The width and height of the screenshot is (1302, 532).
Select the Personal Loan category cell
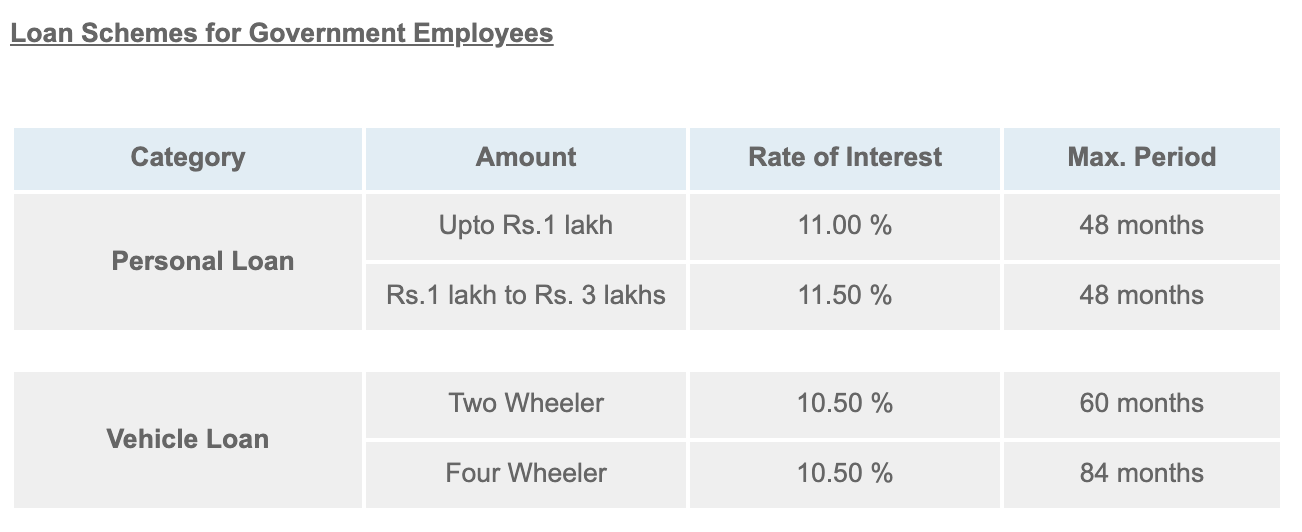[203, 261]
